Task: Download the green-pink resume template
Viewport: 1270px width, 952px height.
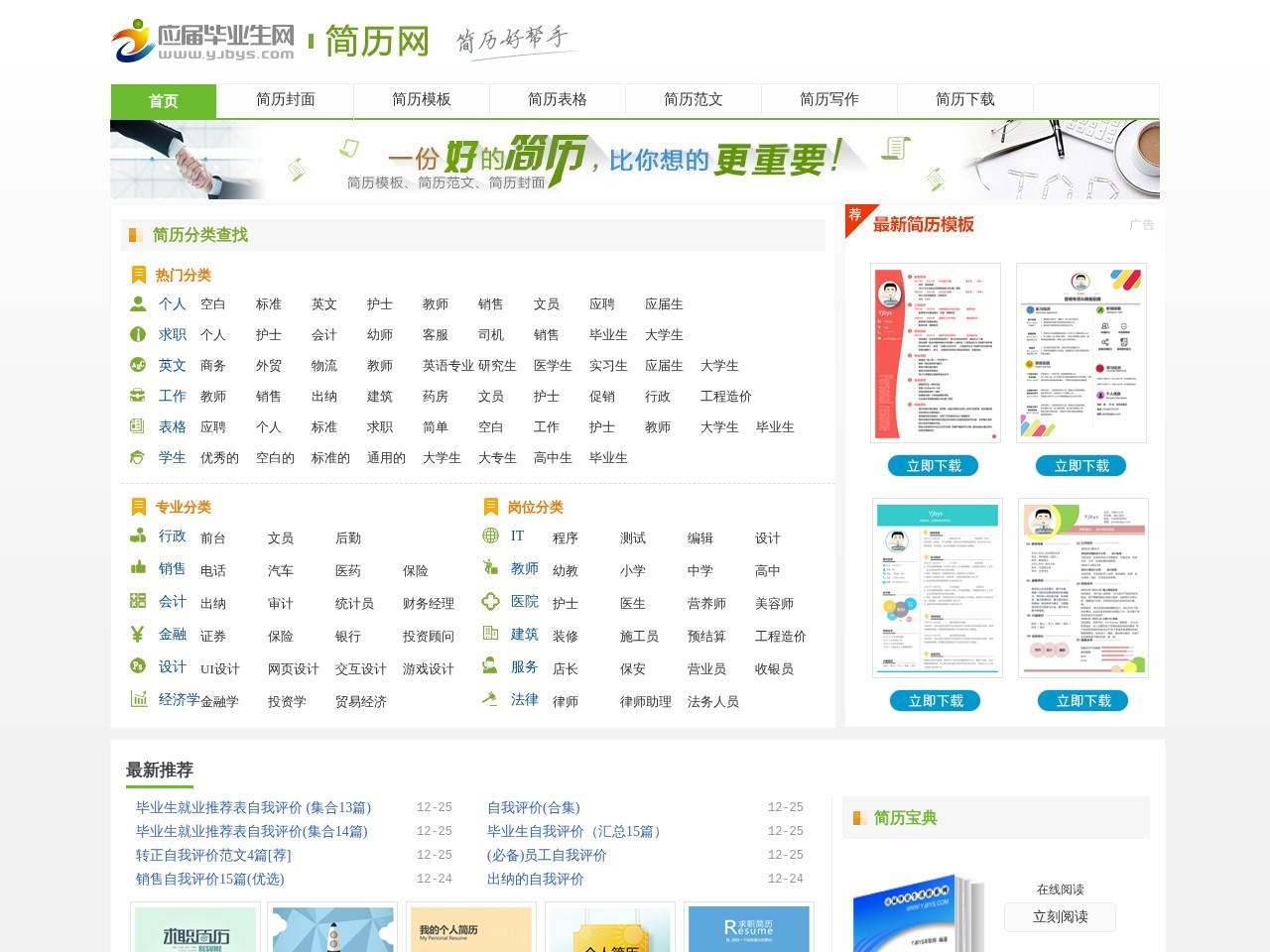Action: 1084,701
